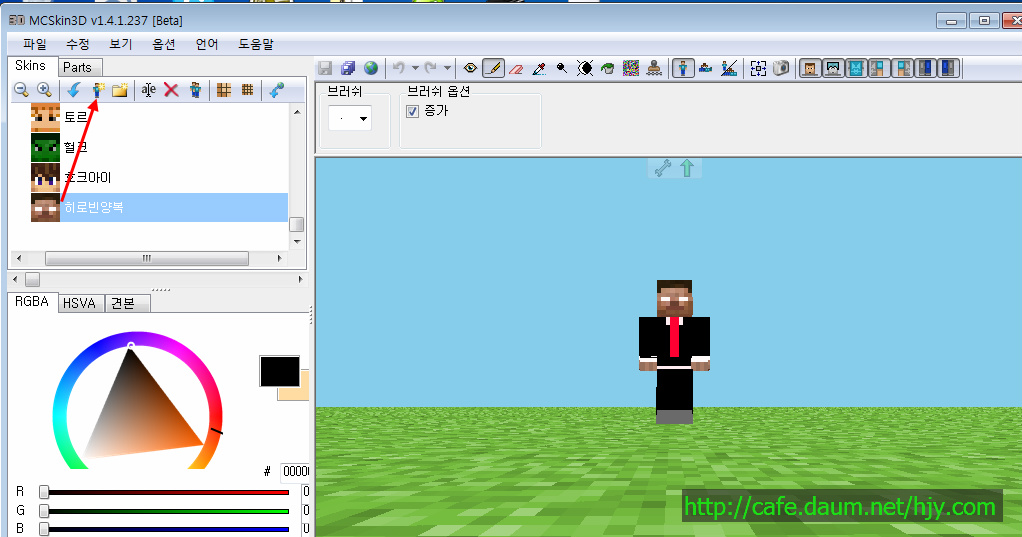1022x537 pixels.
Task: Switch to perspective 3D view
Action: [683, 68]
